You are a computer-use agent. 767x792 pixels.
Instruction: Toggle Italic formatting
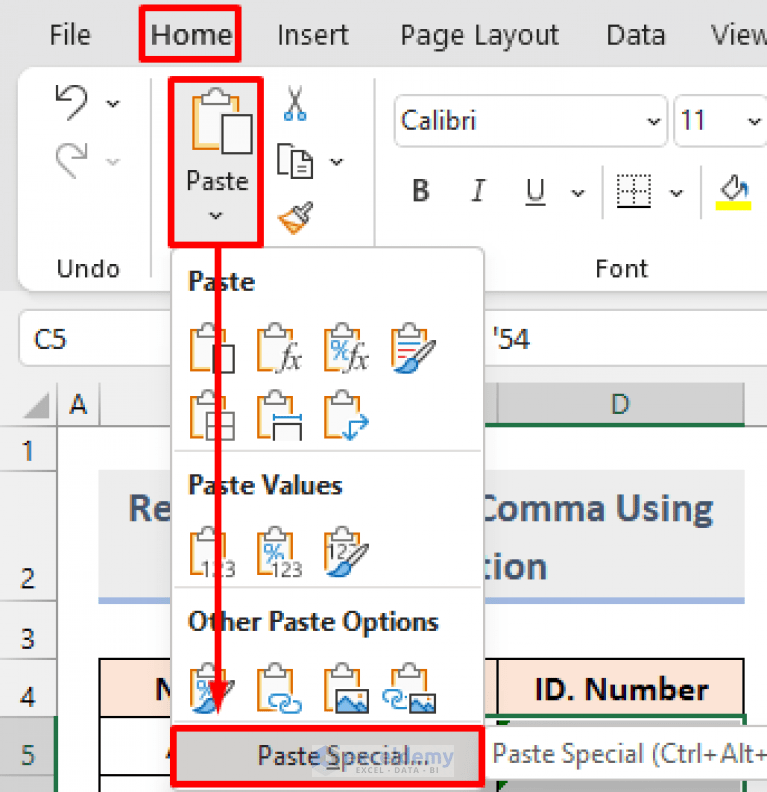coord(478,191)
